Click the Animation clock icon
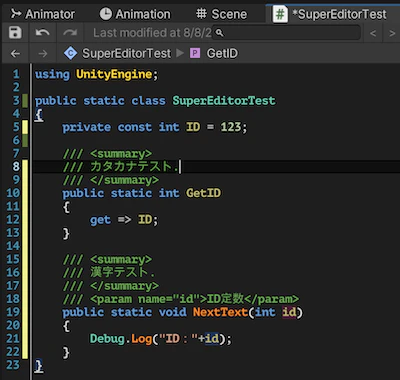 click(106, 14)
